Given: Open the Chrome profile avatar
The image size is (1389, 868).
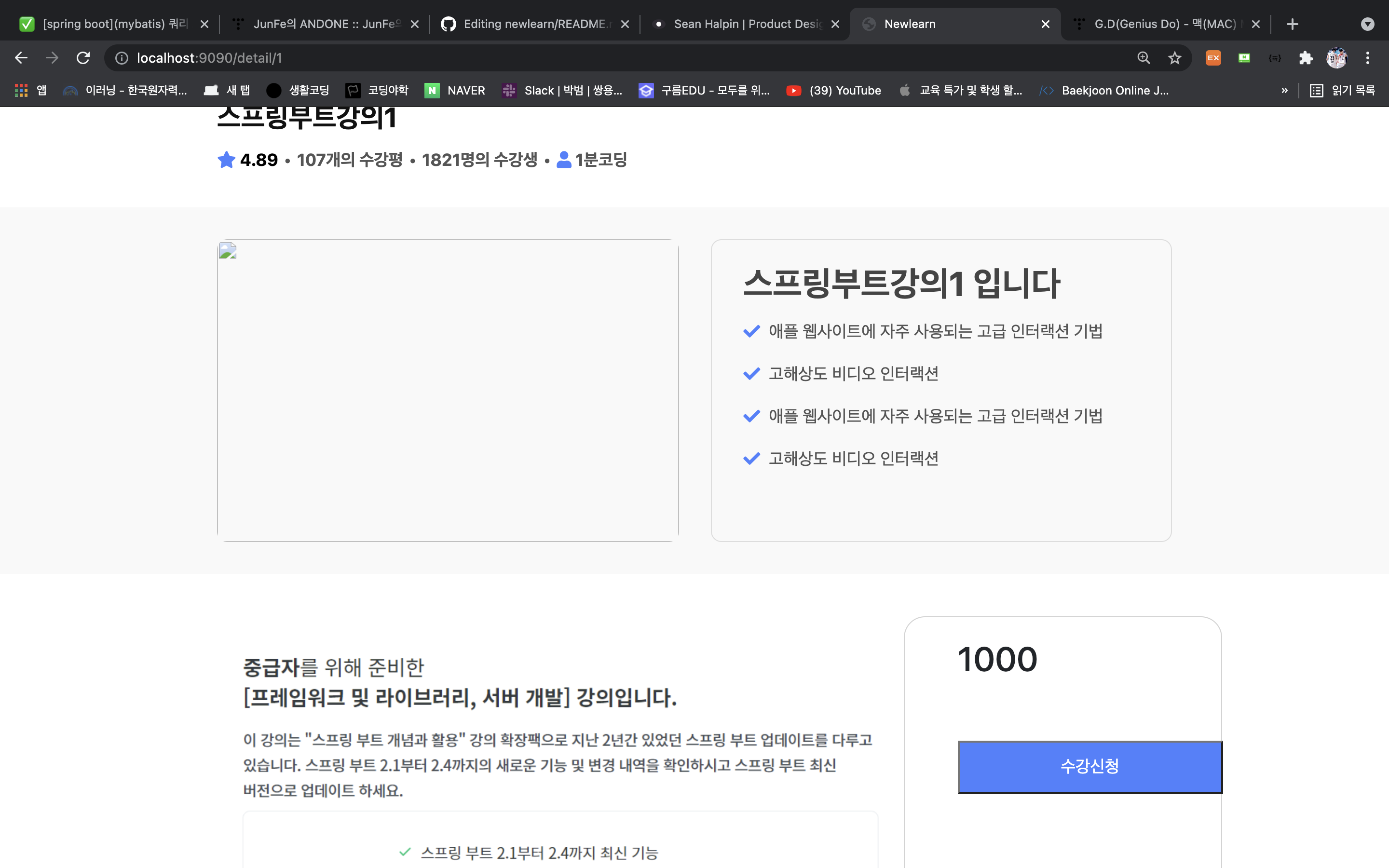Looking at the screenshot, I should click(x=1337, y=57).
